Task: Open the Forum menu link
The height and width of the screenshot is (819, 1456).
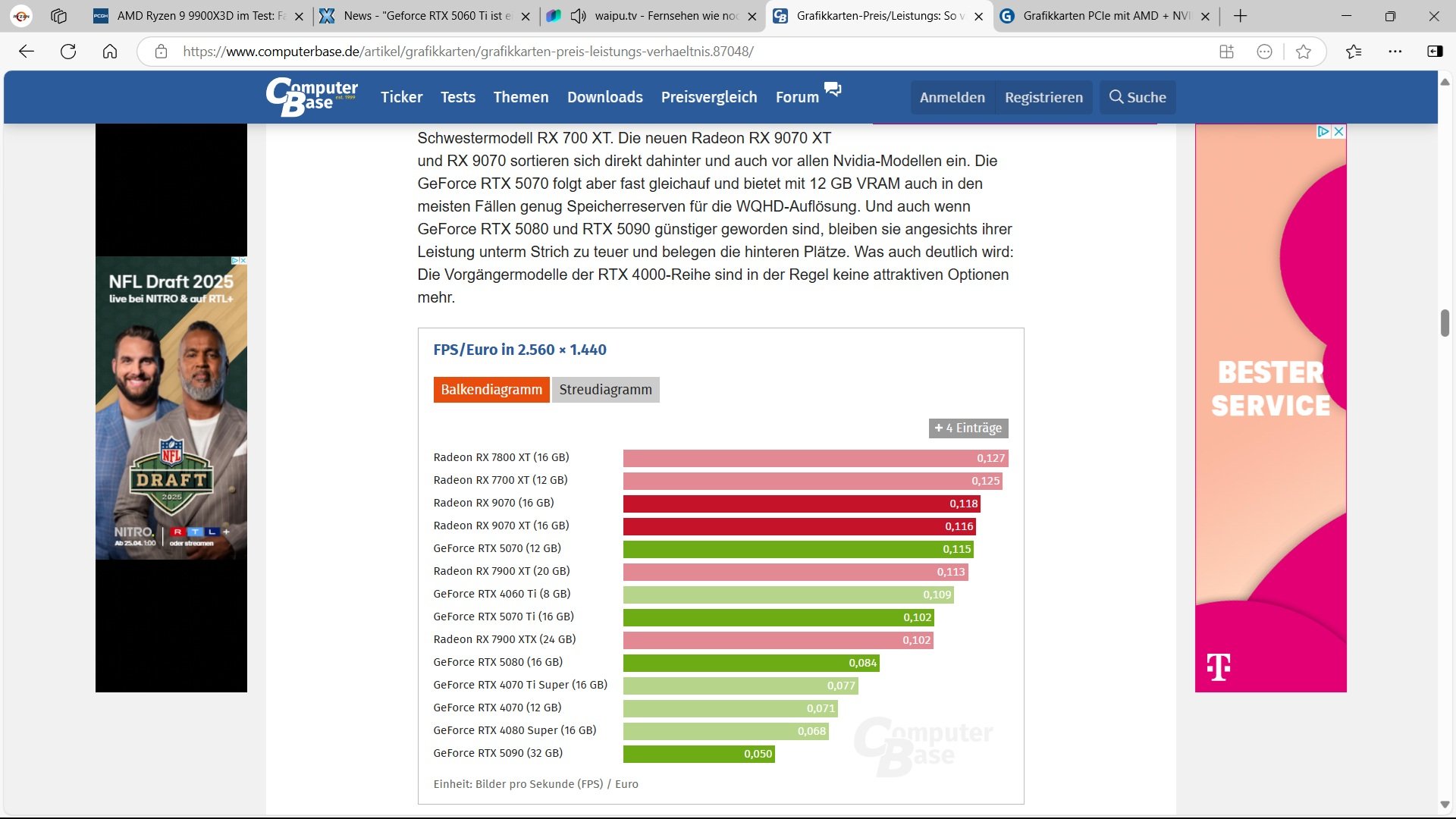Action: pyautogui.click(x=797, y=97)
